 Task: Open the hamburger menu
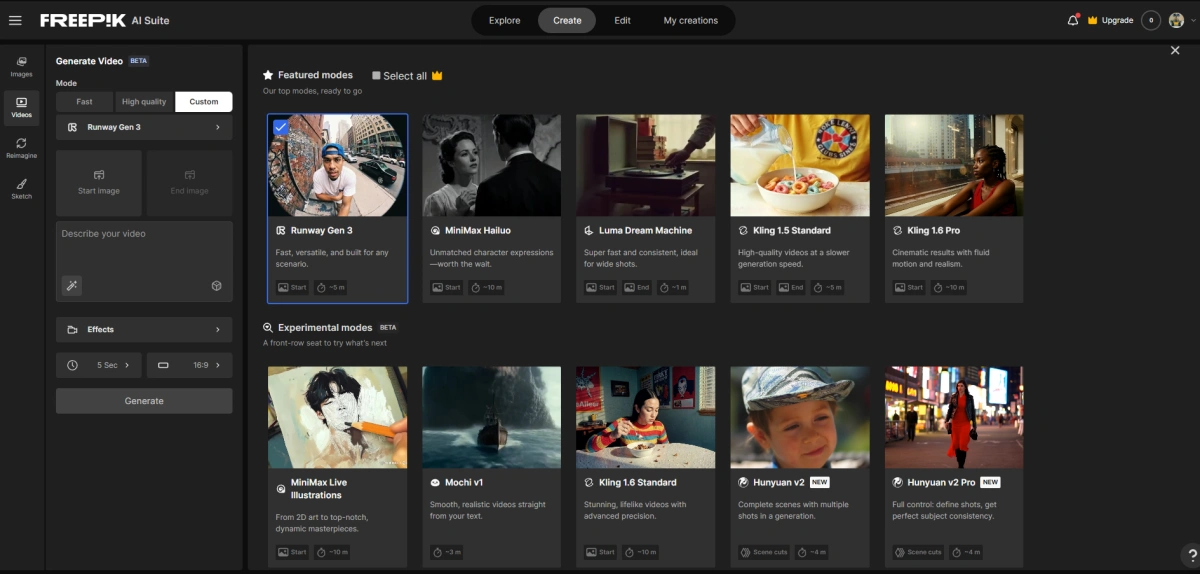click(15, 20)
